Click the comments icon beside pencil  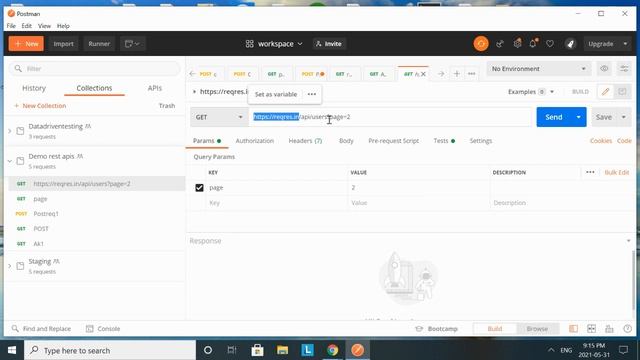(x=622, y=92)
